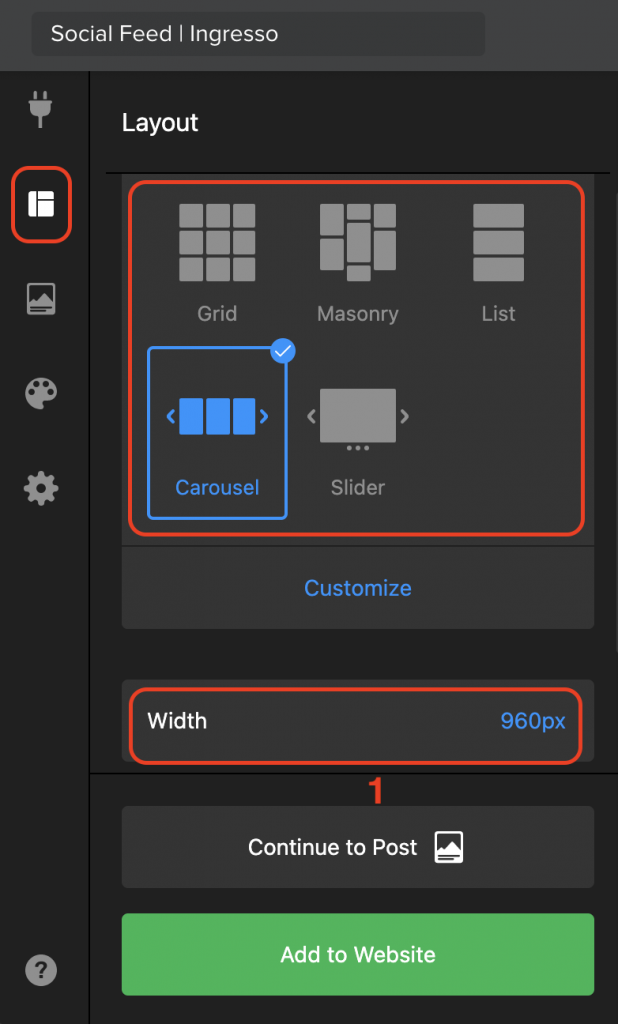The height and width of the screenshot is (1024, 618).
Task: Select the Masonry layout icon
Action: 358,242
